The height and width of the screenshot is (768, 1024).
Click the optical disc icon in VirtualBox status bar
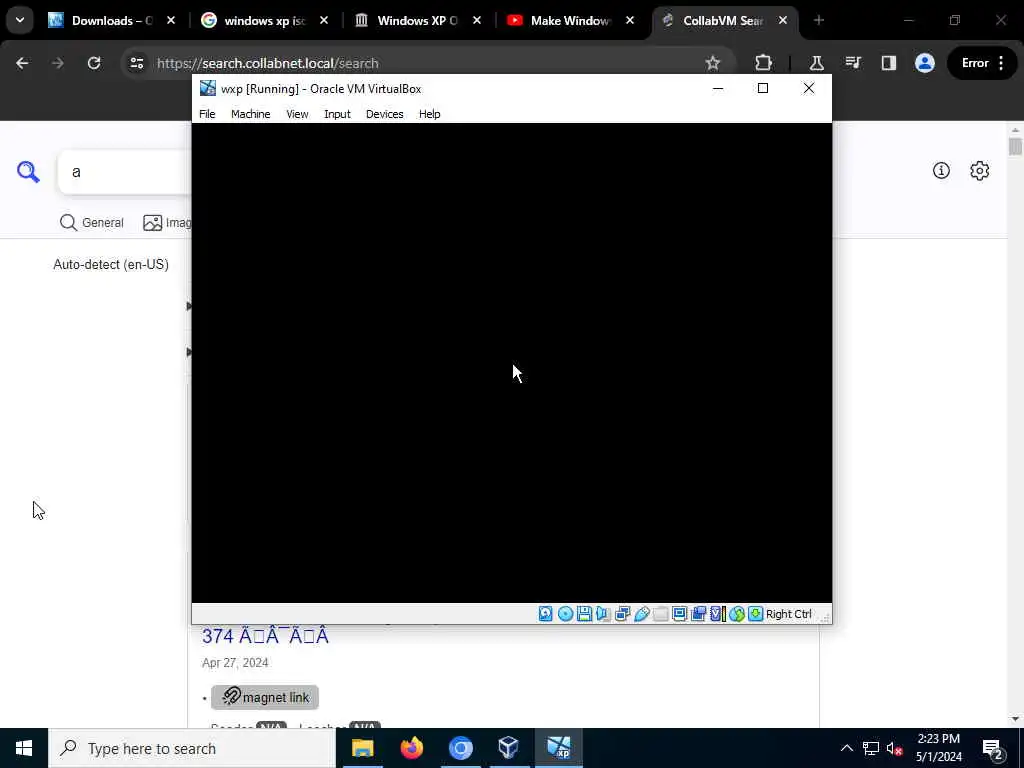(566, 614)
